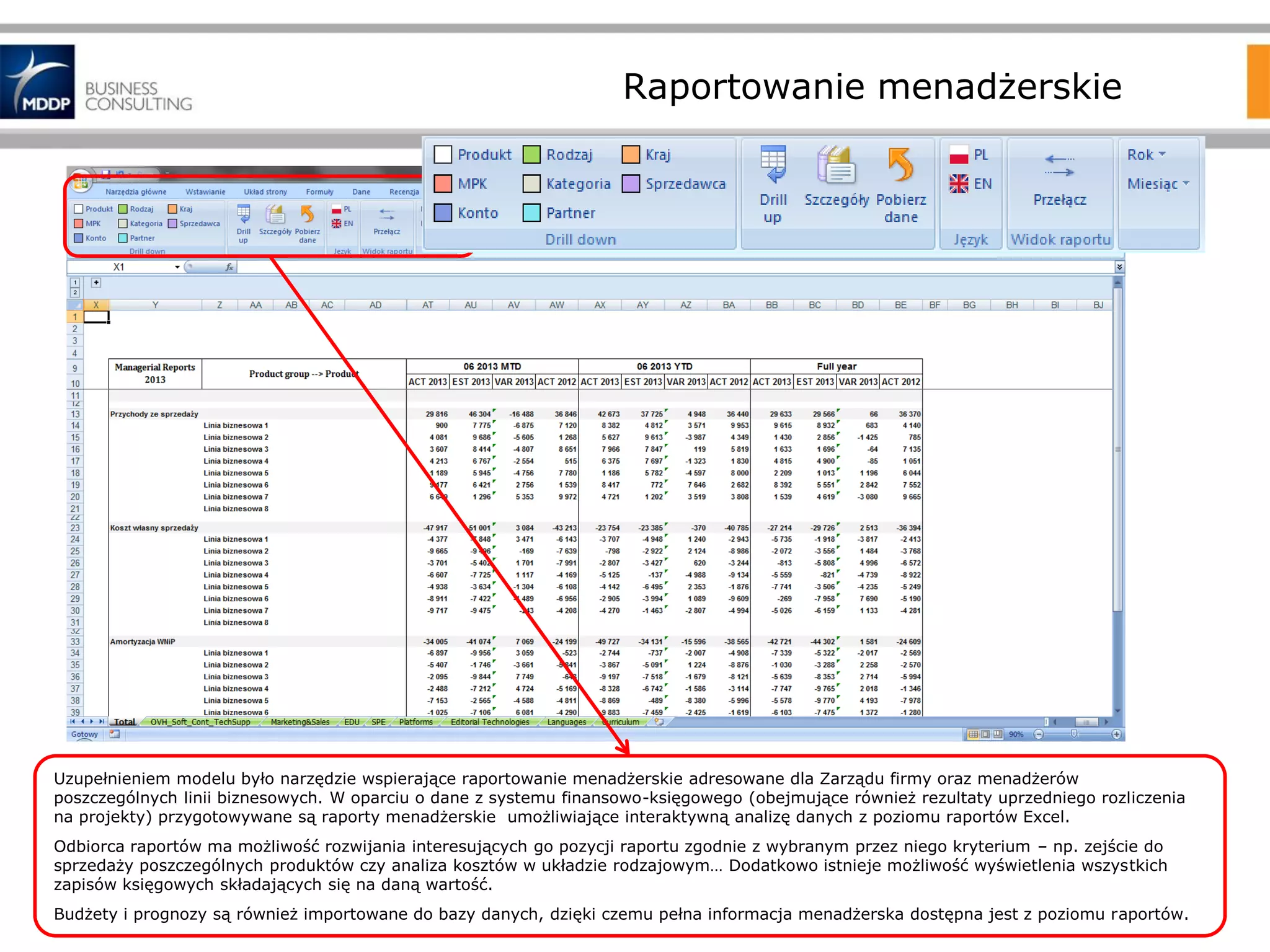The width and height of the screenshot is (1270, 952).
Task: Click small Przełącz icon in Excel ribbon
Action: coord(386,214)
